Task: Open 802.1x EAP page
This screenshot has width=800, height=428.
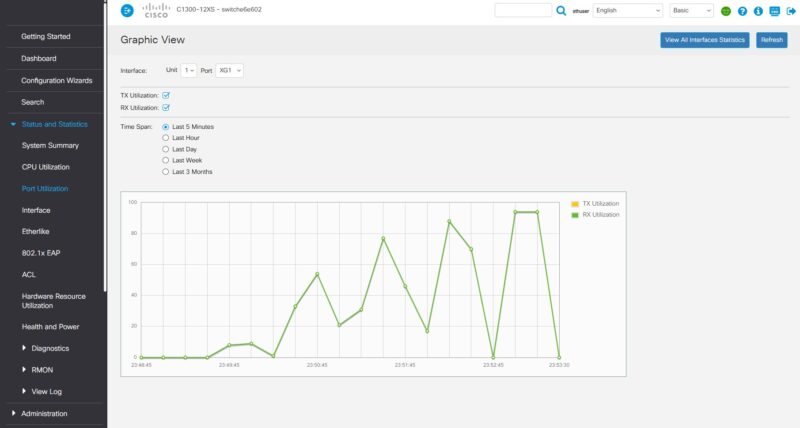Action: (41, 253)
